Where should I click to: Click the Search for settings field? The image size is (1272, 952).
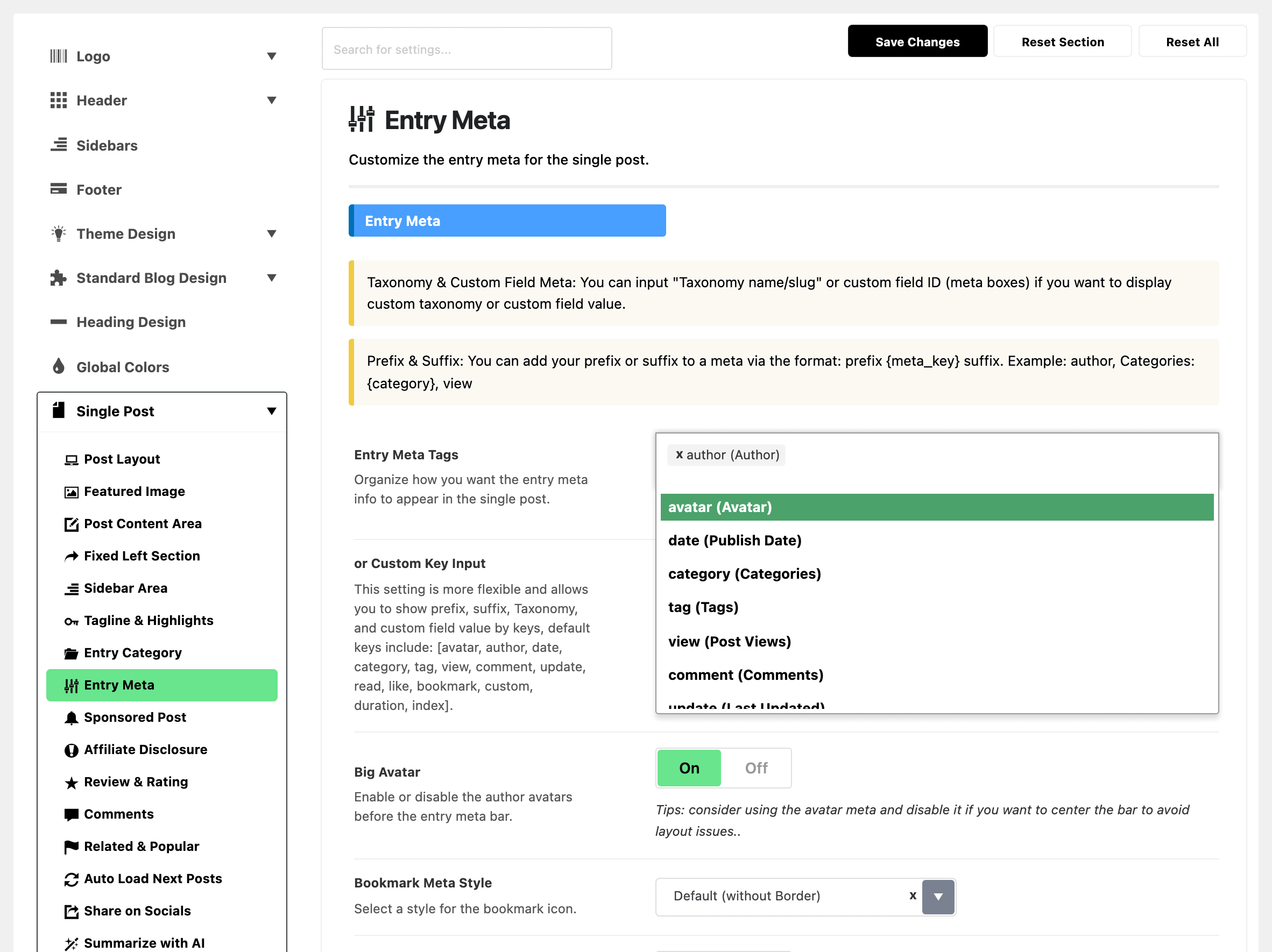tap(467, 49)
